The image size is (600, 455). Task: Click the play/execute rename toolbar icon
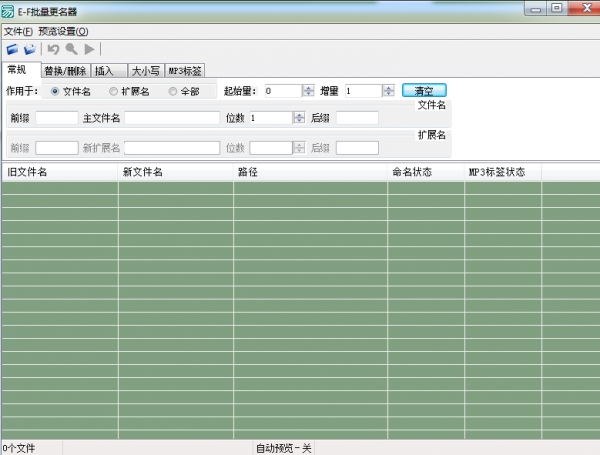(x=90, y=49)
